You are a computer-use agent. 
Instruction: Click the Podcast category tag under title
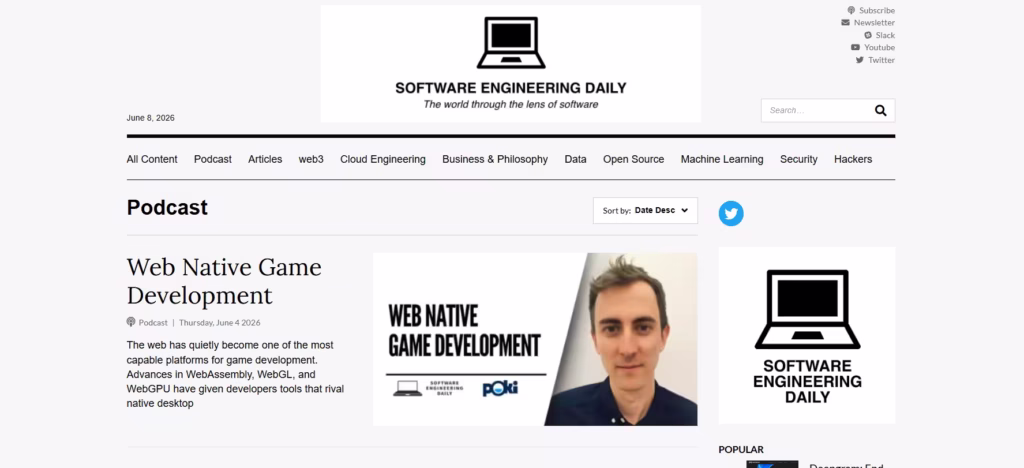click(x=153, y=322)
